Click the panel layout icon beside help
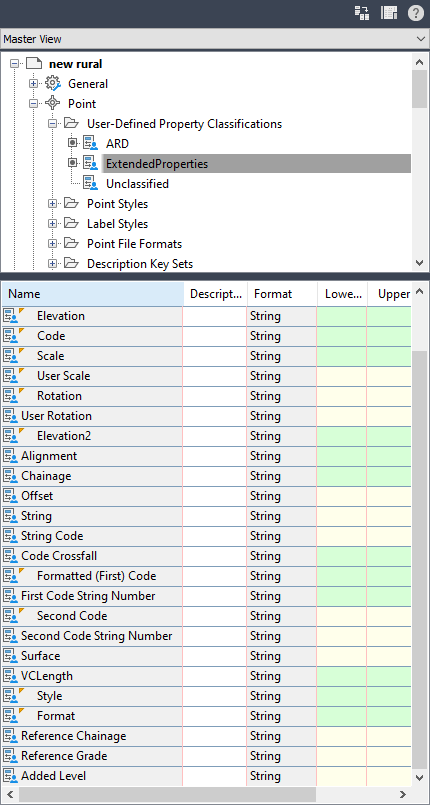The image size is (430, 805). coord(389,13)
